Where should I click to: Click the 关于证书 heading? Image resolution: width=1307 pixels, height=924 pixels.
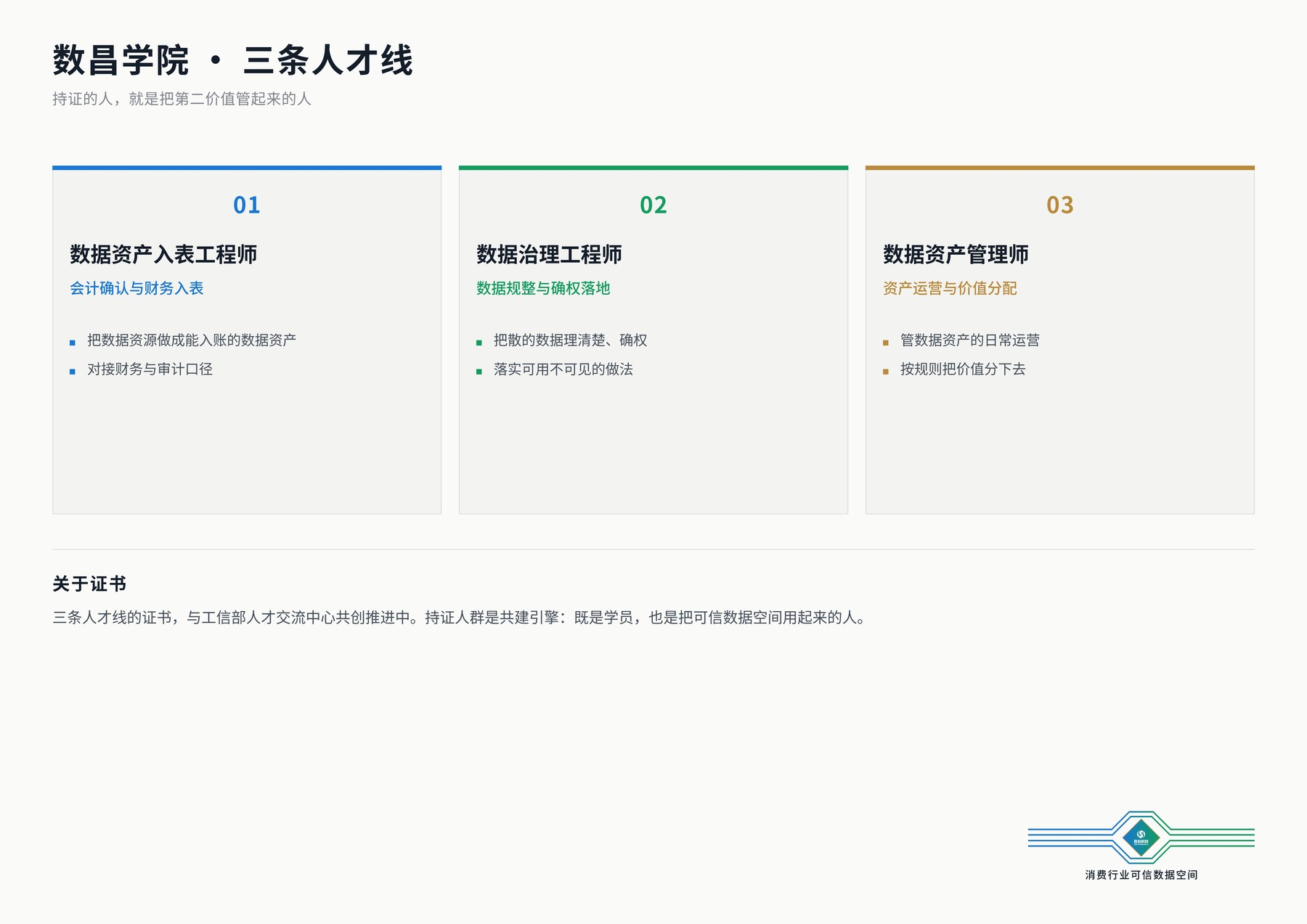point(89,584)
